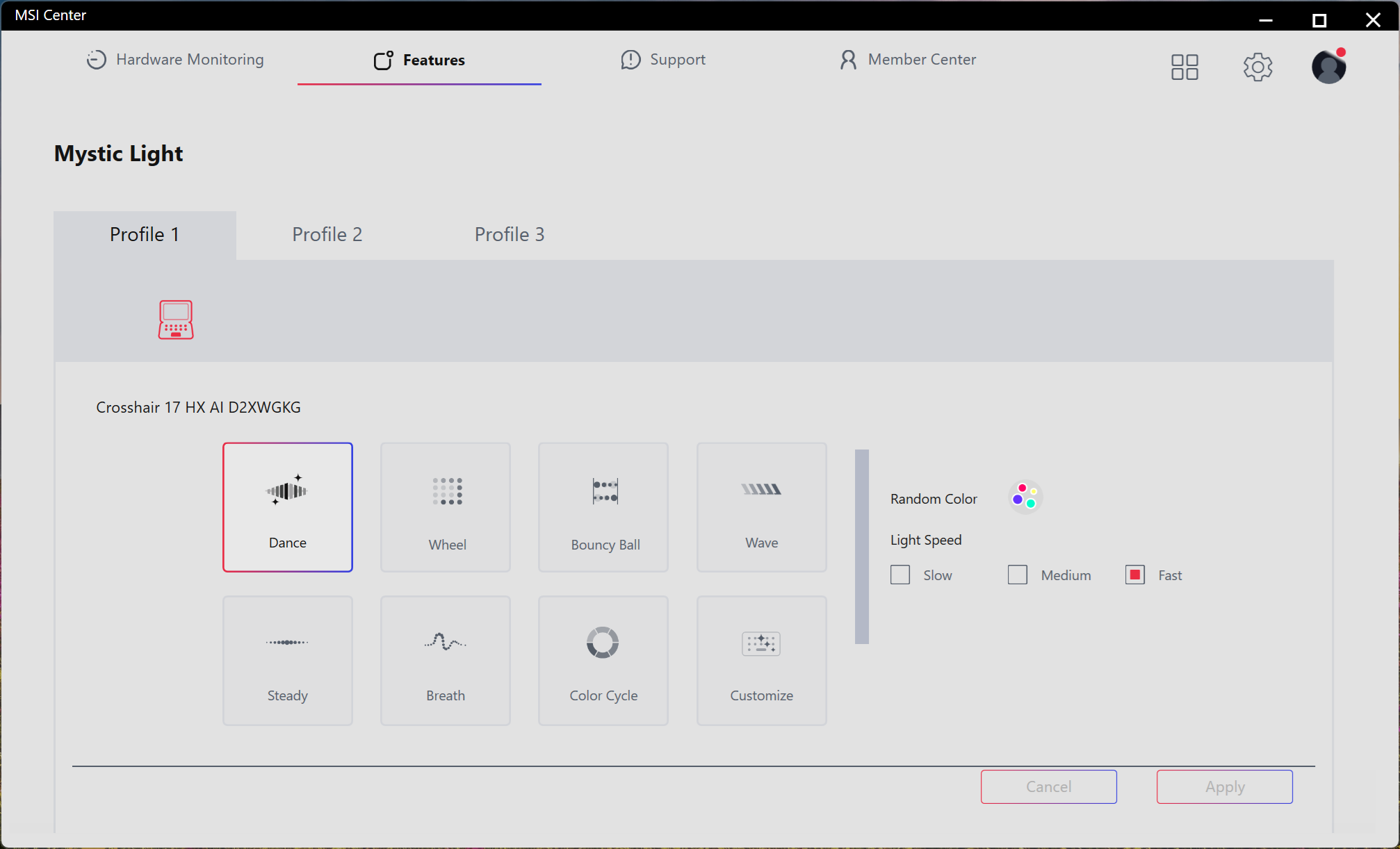This screenshot has height=849, width=1400.
Task: Select the Wave lighting effect
Action: tap(761, 507)
